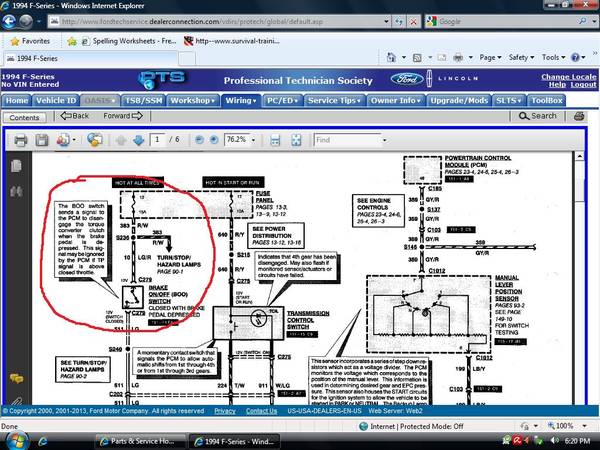Click the PDF fit one full page icon

click(296, 140)
